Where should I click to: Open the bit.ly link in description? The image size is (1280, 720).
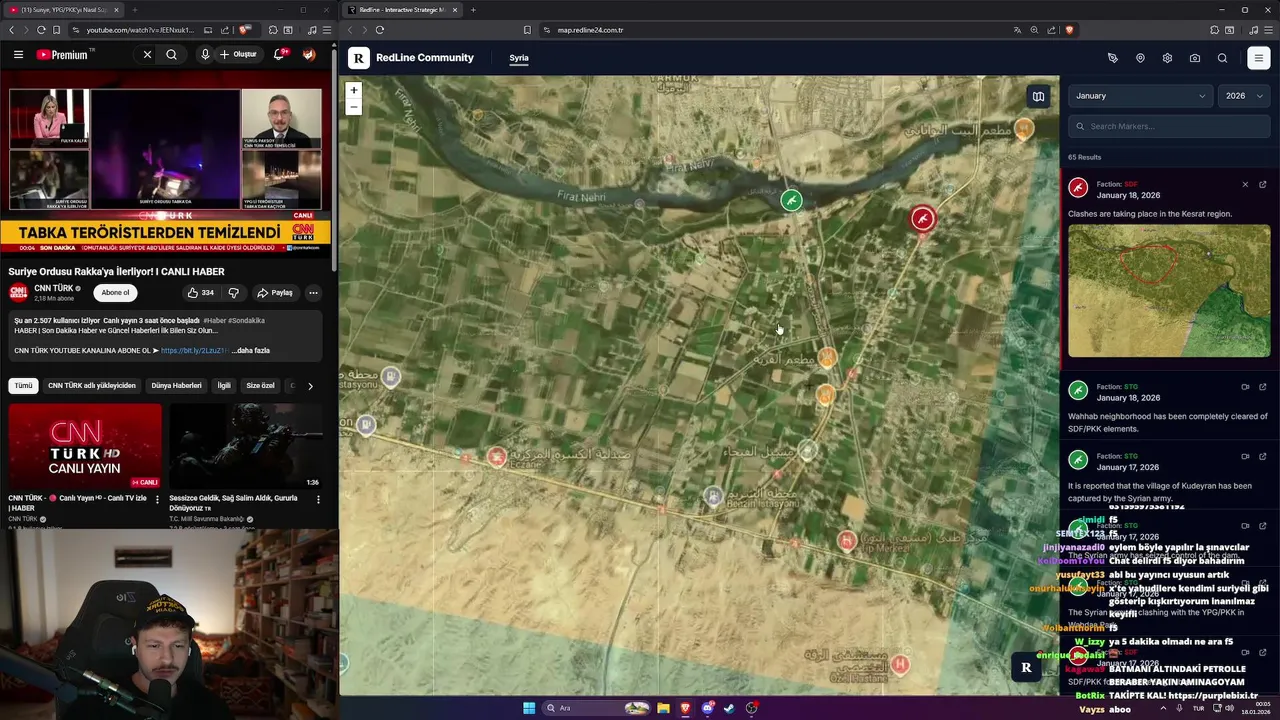click(194, 351)
